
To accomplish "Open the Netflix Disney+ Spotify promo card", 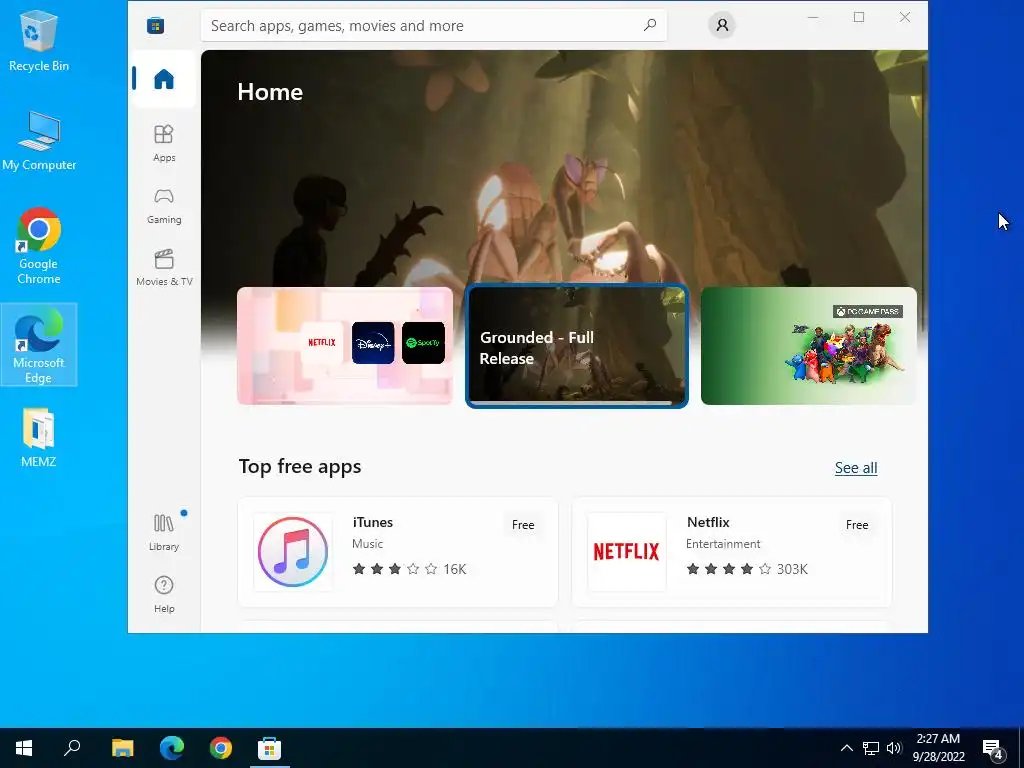I will coord(345,345).
